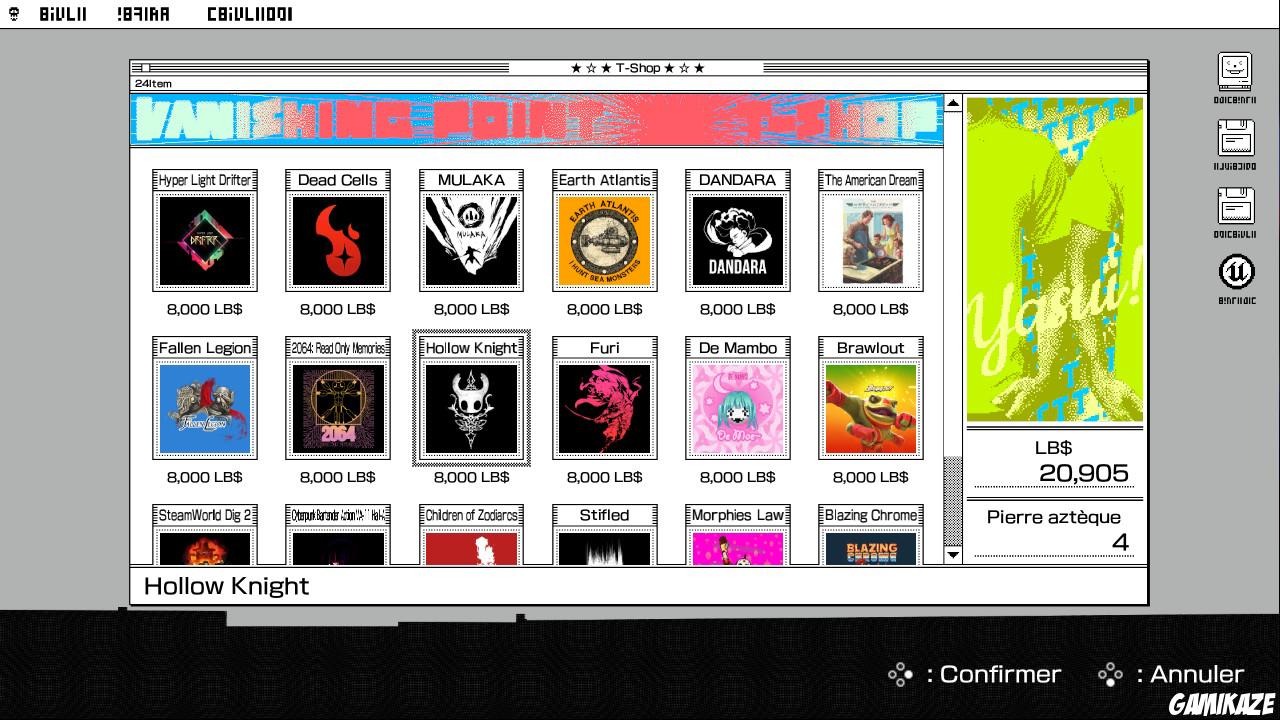The height and width of the screenshot is (720, 1280).
Task: Open the Unreal Engine logo desktop icon
Action: point(1236,272)
